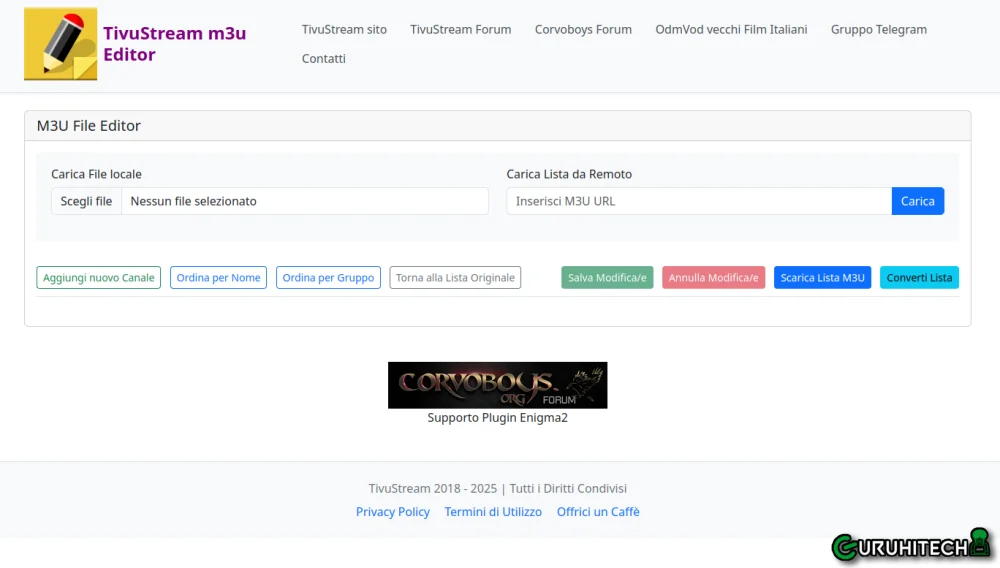Viewport: 1000px width, 568px height.
Task: Open Termini di Utilizzo link
Action: pos(493,512)
